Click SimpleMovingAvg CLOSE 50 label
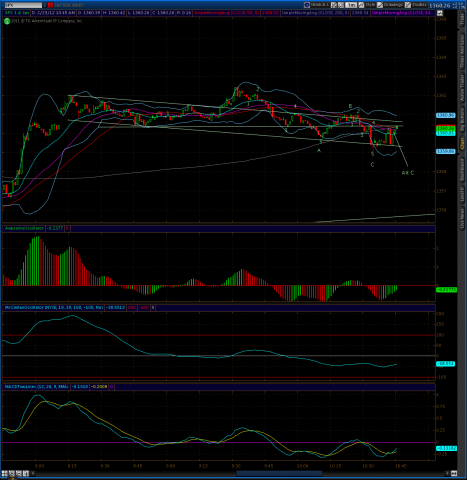 pyautogui.click(x=227, y=13)
